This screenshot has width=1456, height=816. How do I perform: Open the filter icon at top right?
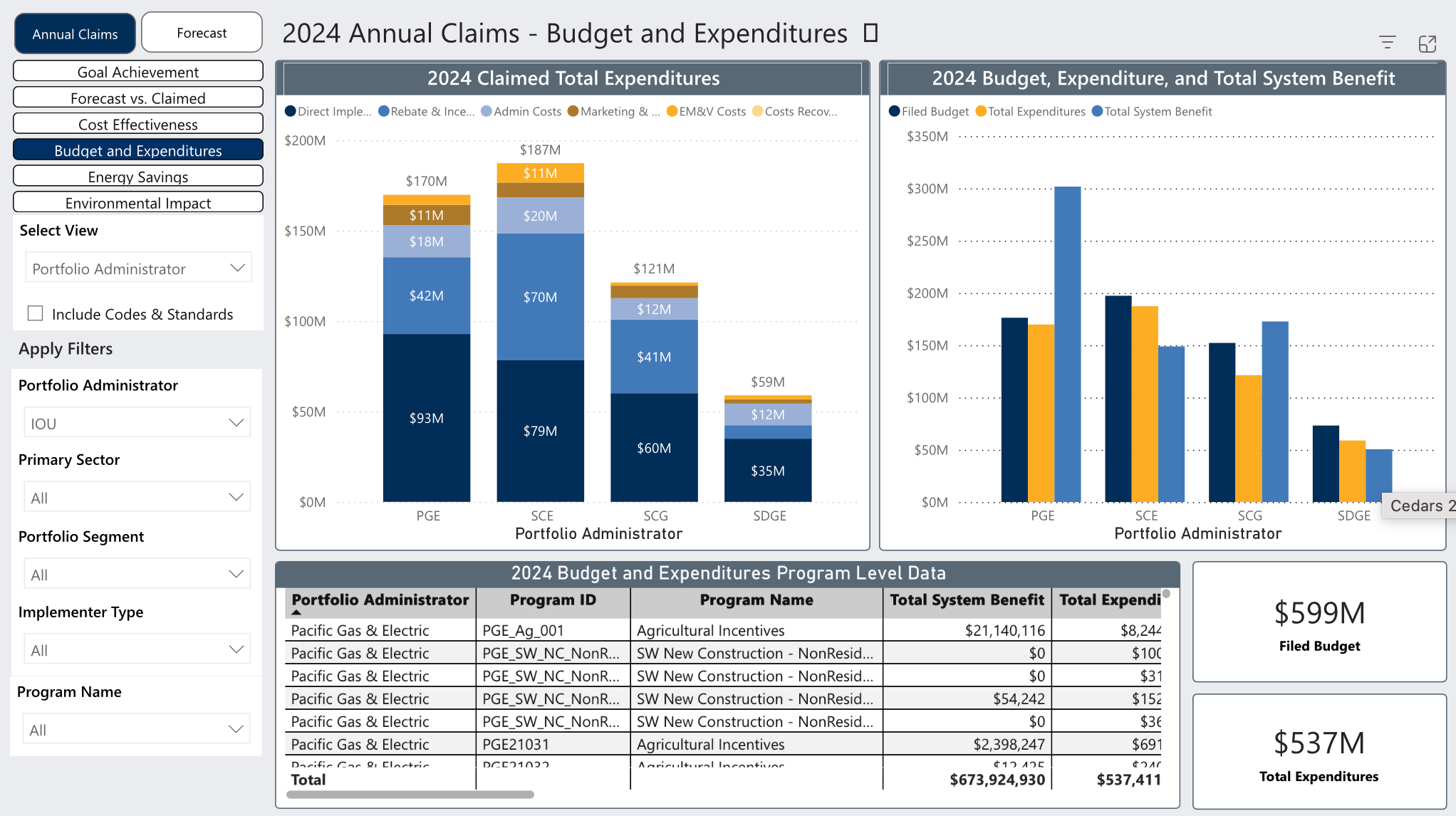click(1387, 43)
